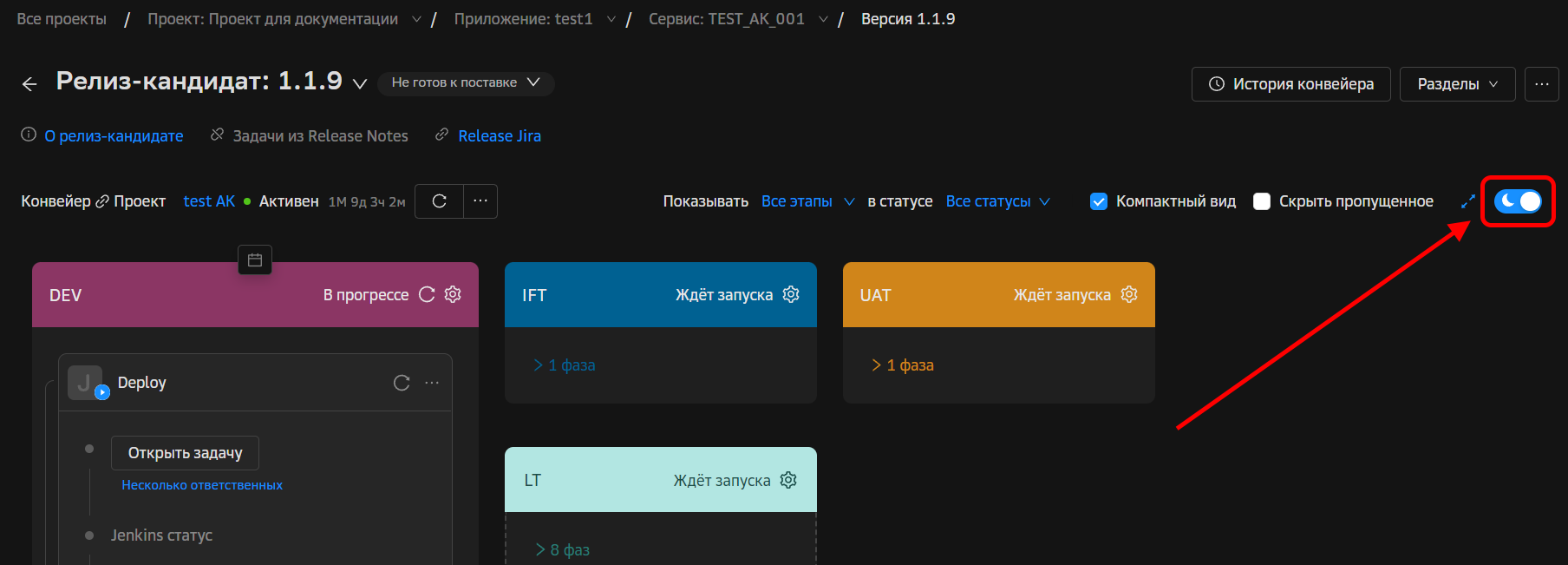
Task: Toggle the dark theme switch
Action: pyautogui.click(x=1518, y=201)
